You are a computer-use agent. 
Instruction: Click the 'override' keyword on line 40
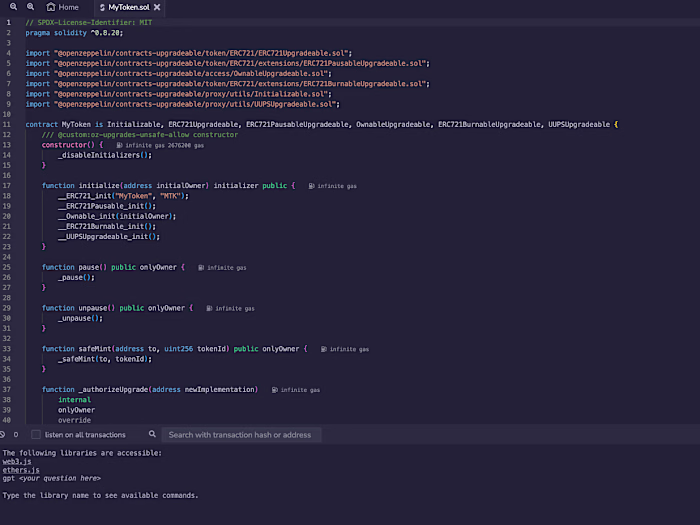(75, 420)
